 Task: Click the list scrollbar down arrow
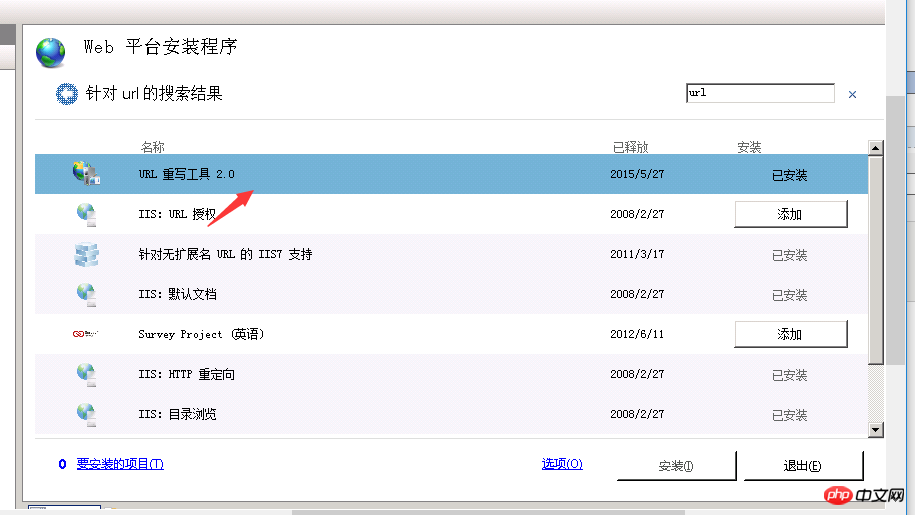coord(875,430)
